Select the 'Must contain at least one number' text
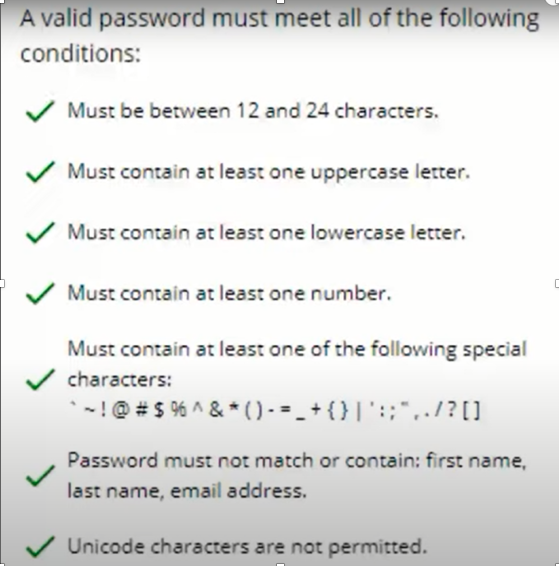 point(229,293)
